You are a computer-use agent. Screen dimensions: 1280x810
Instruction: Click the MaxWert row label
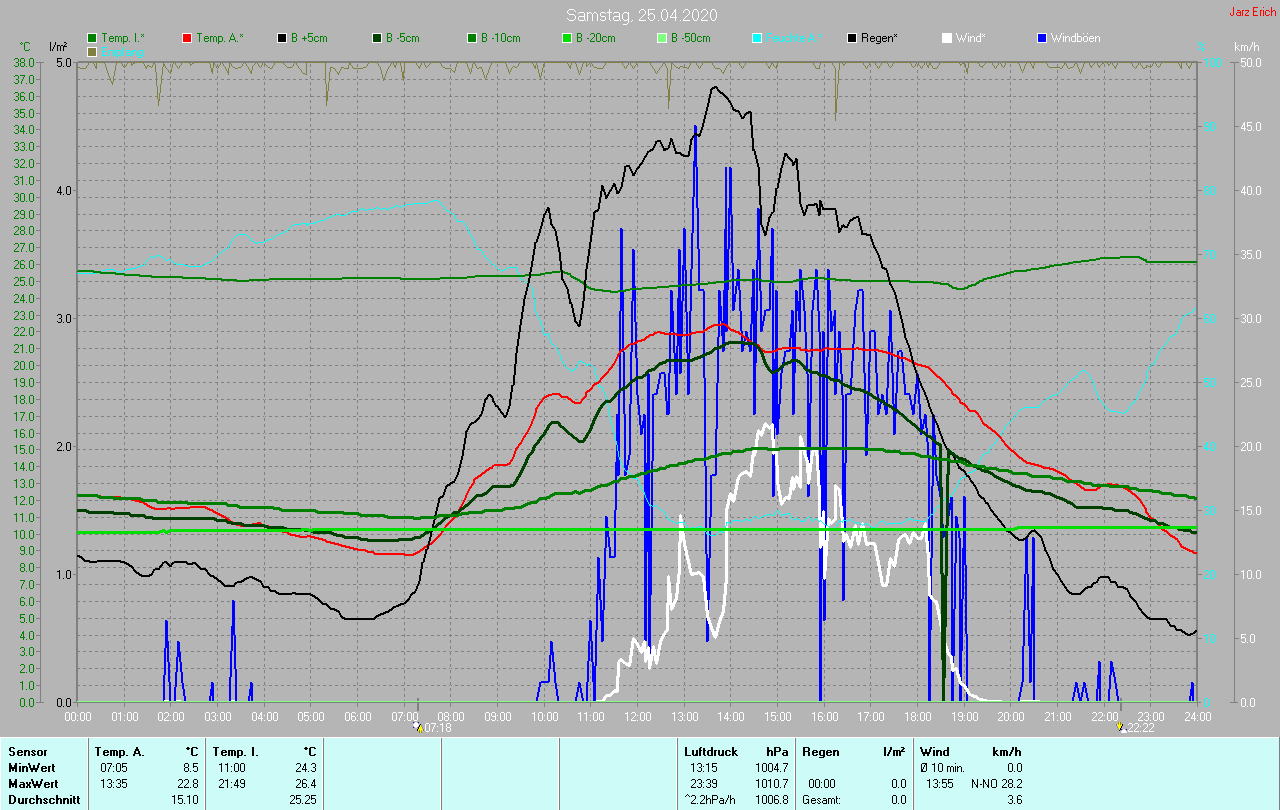31,784
